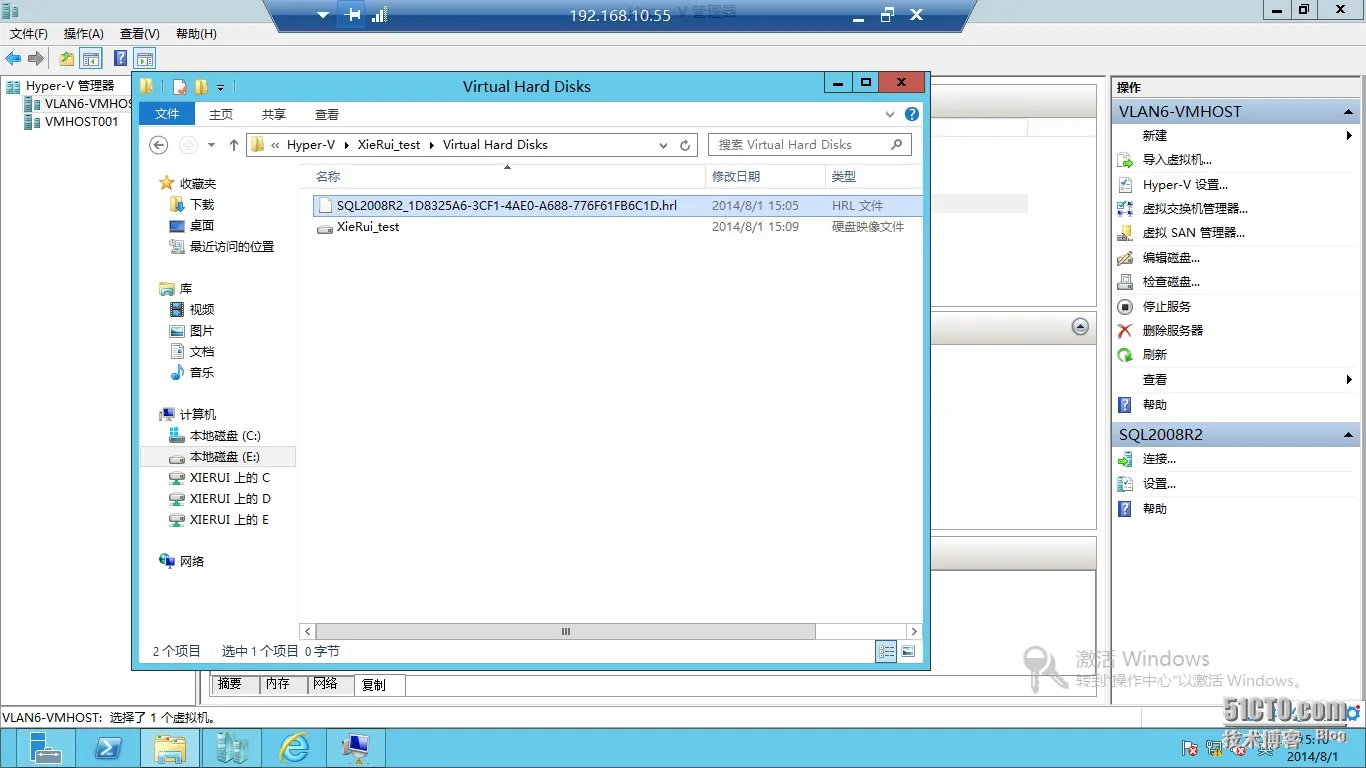Click the Explorer up-one-level arrow
This screenshot has width=1366, height=768.
(x=234, y=145)
